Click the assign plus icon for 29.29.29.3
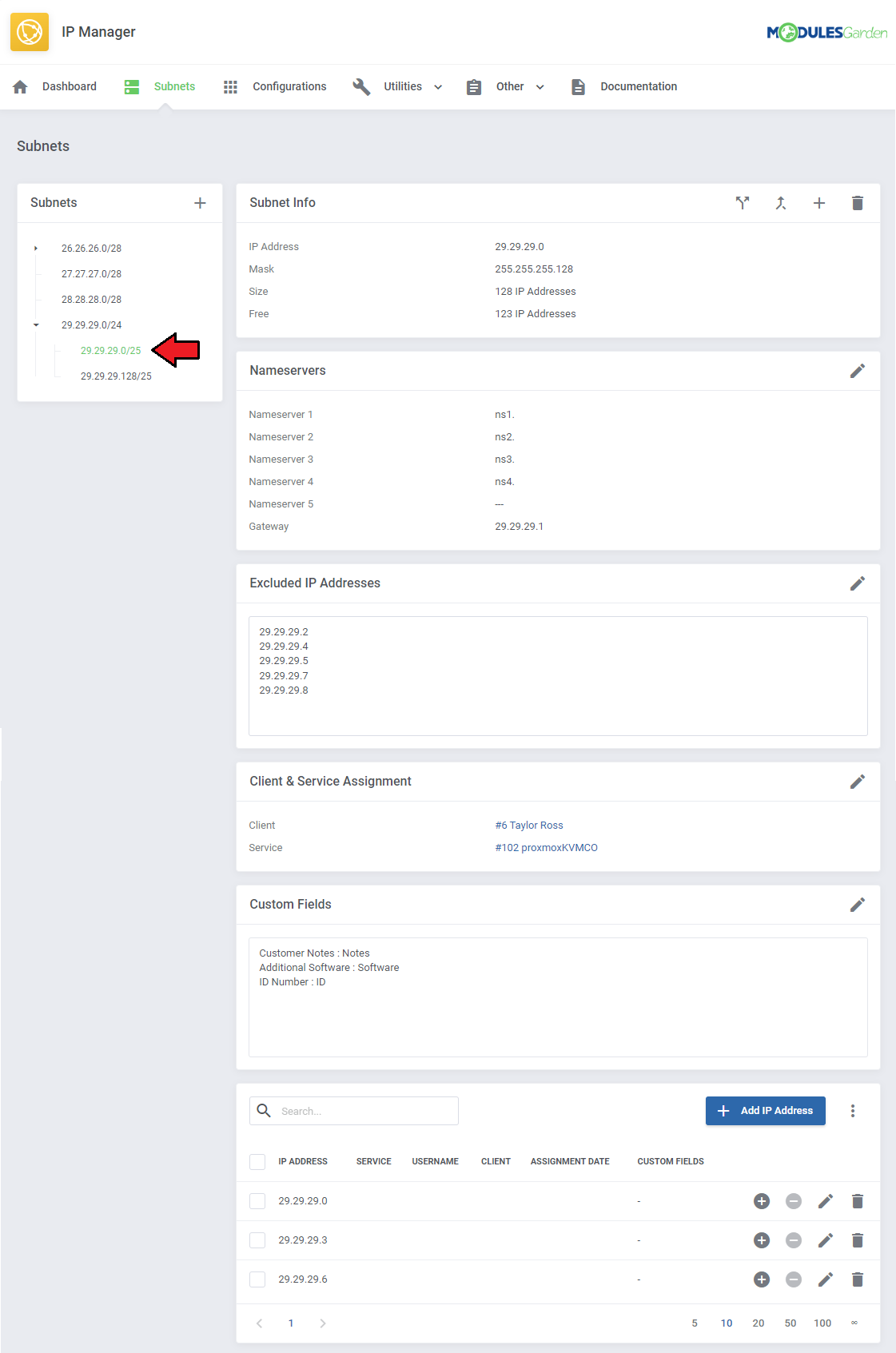 (x=762, y=1240)
